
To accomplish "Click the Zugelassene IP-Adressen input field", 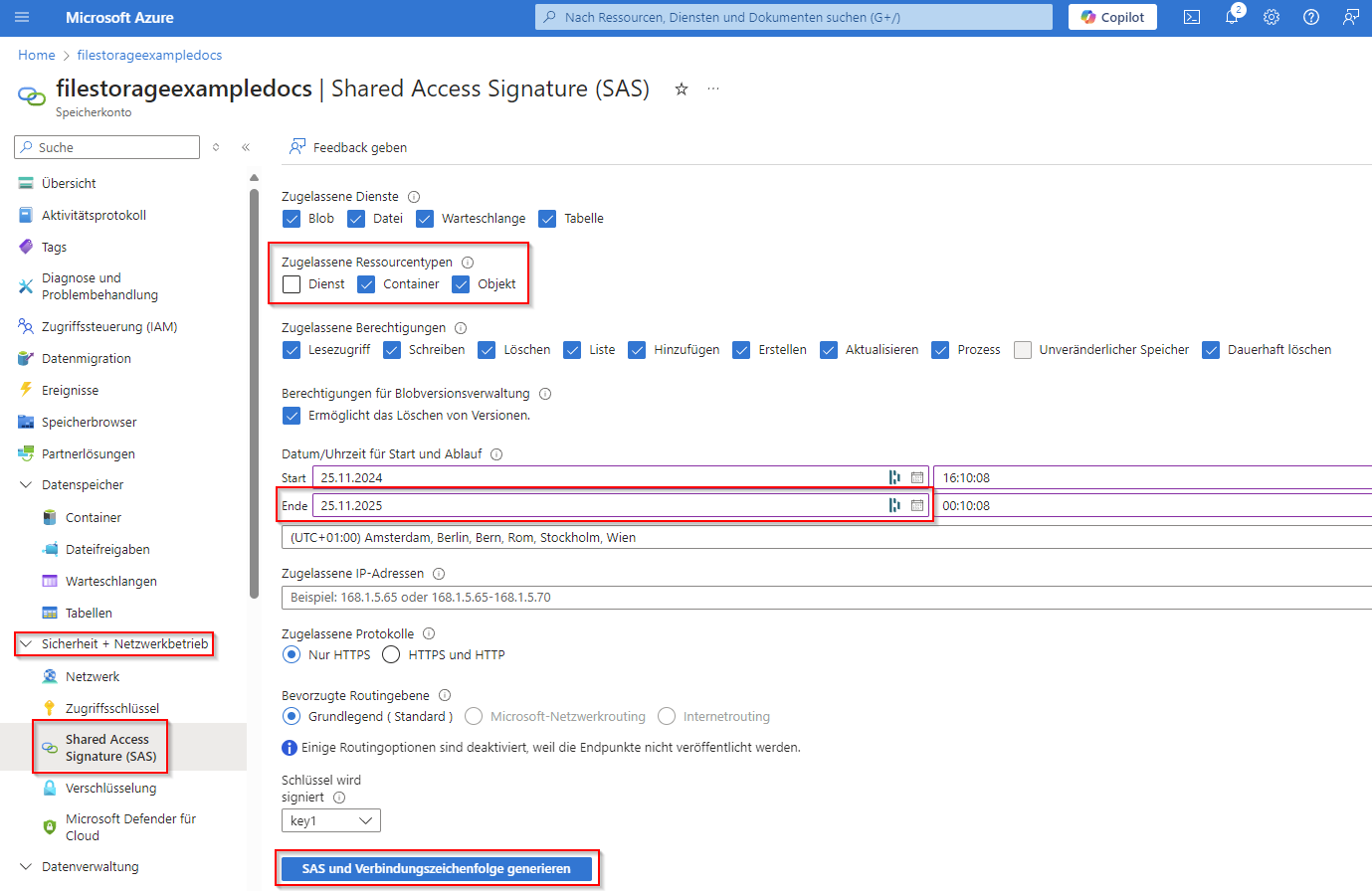I will click(x=826, y=598).
